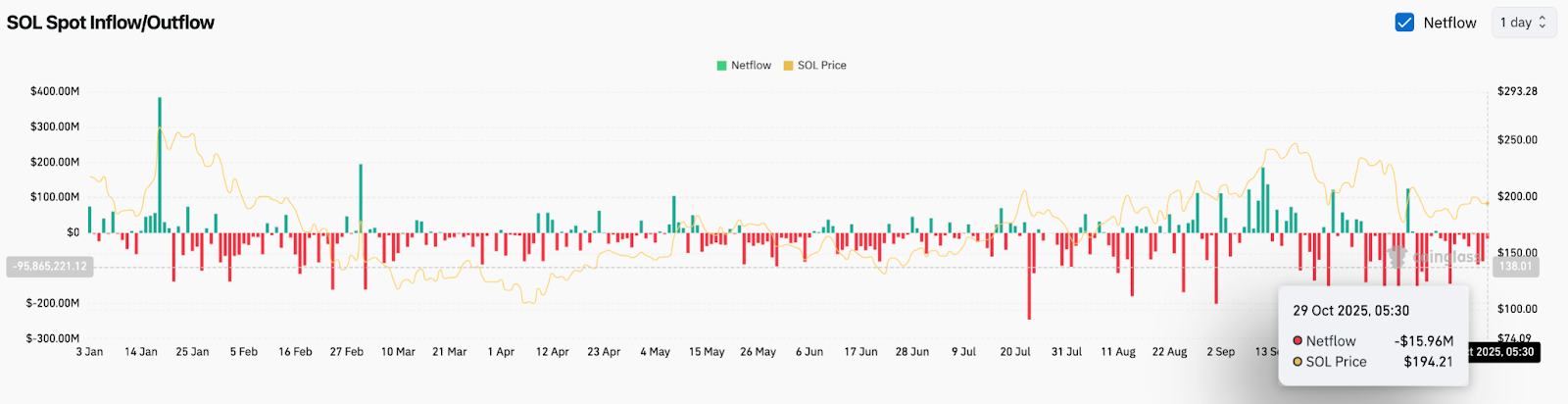The image size is (1568, 404).
Task: Click the "17 Jun" x-axis date label
Action: pyautogui.click(x=860, y=352)
